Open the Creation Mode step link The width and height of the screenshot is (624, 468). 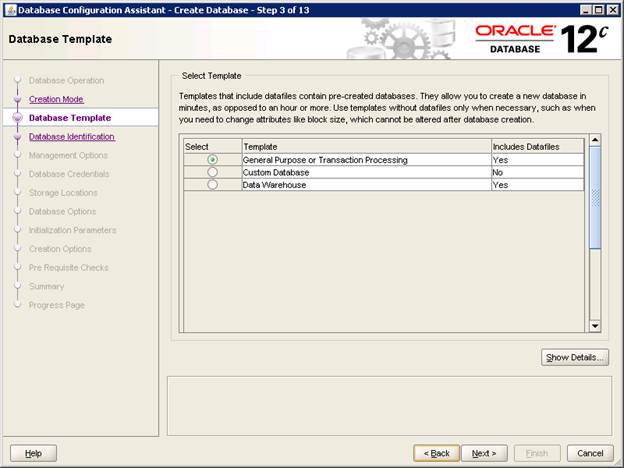56,99
